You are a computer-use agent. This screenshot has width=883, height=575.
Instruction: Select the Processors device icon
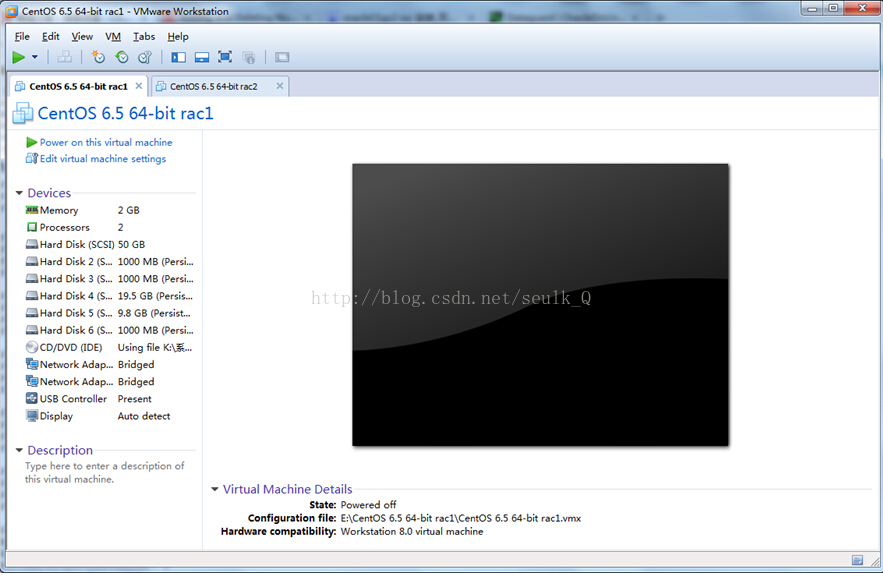coord(32,228)
